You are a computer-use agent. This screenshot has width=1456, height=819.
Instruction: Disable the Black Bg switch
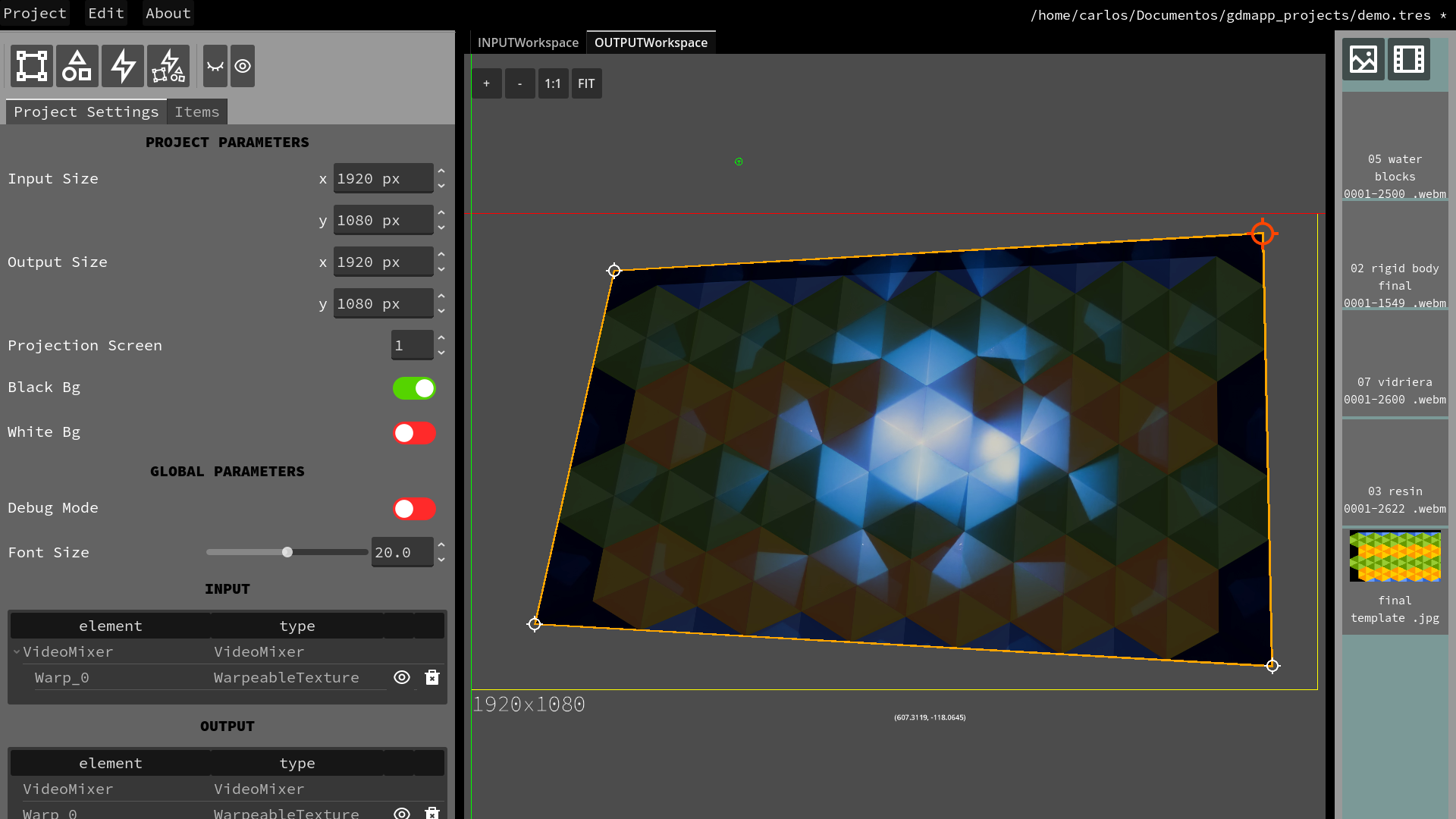[414, 388]
